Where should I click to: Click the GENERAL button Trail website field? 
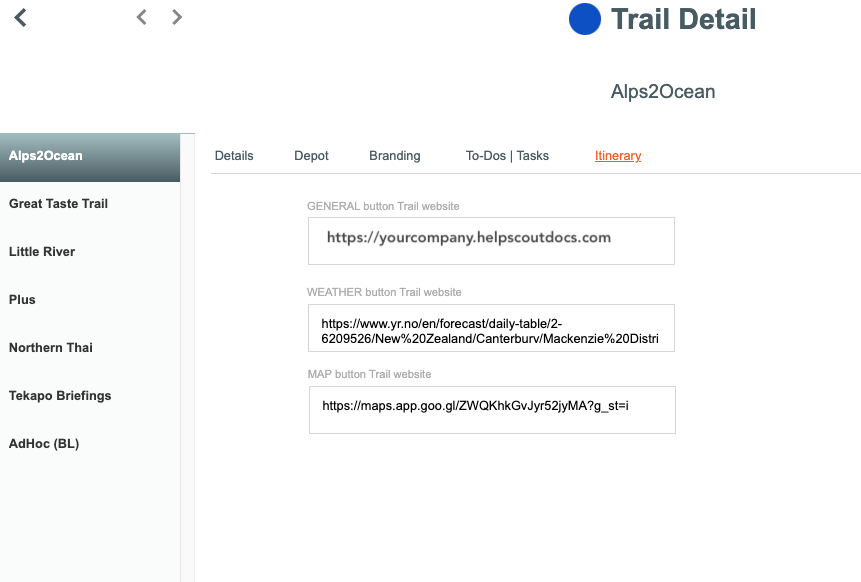(491, 241)
